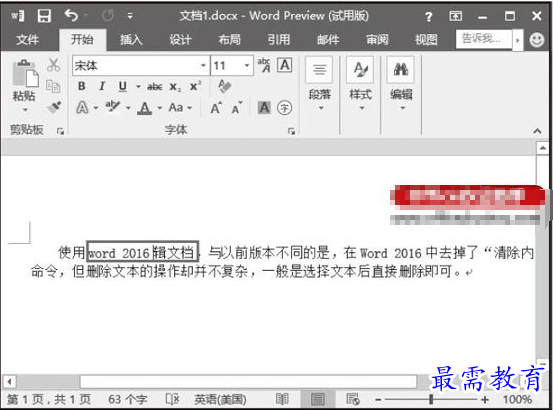This screenshot has height=410, width=553.
Task: Open the Aa change case menu
Action: (x=180, y=108)
